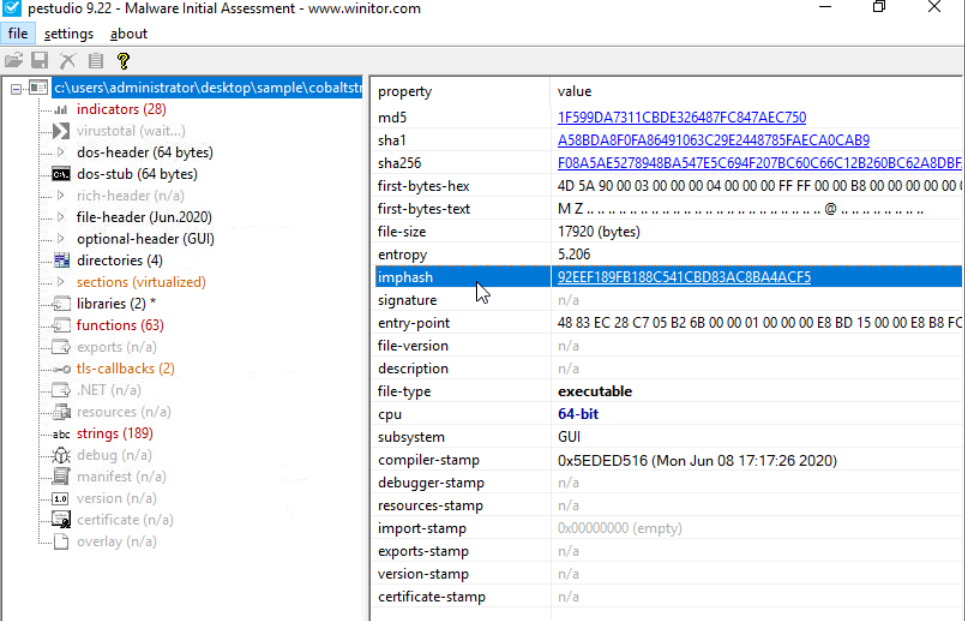Click the yellow question mark help icon
The image size is (965, 621).
(124, 60)
